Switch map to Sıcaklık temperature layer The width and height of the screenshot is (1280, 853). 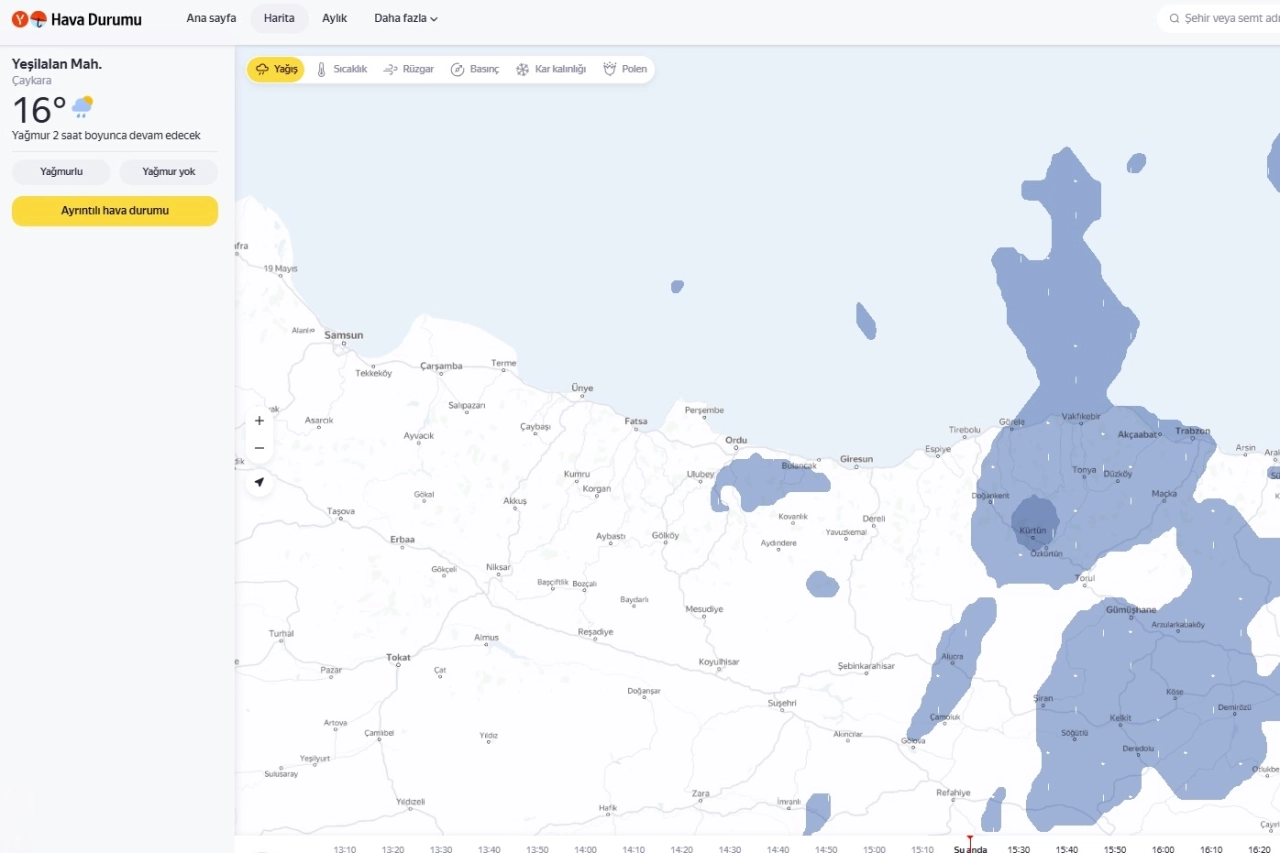(342, 69)
